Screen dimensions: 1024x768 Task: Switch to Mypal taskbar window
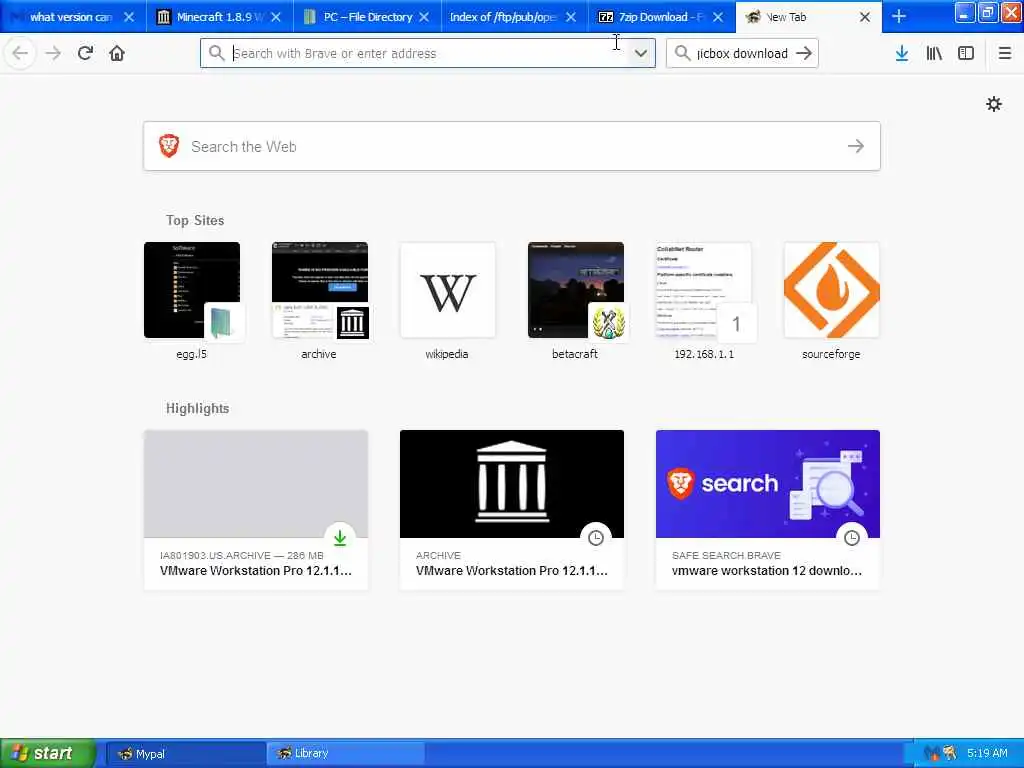pyautogui.click(x=185, y=754)
